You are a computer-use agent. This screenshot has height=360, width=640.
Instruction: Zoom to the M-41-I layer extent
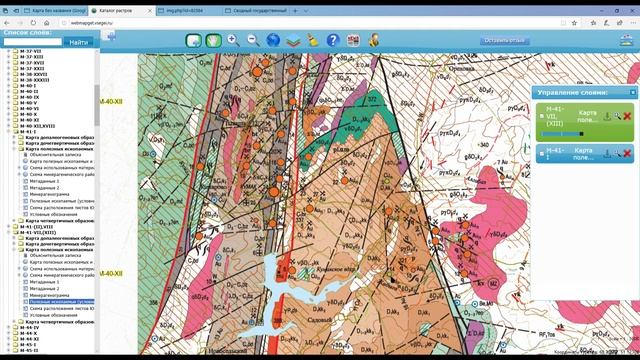[x=617, y=153]
